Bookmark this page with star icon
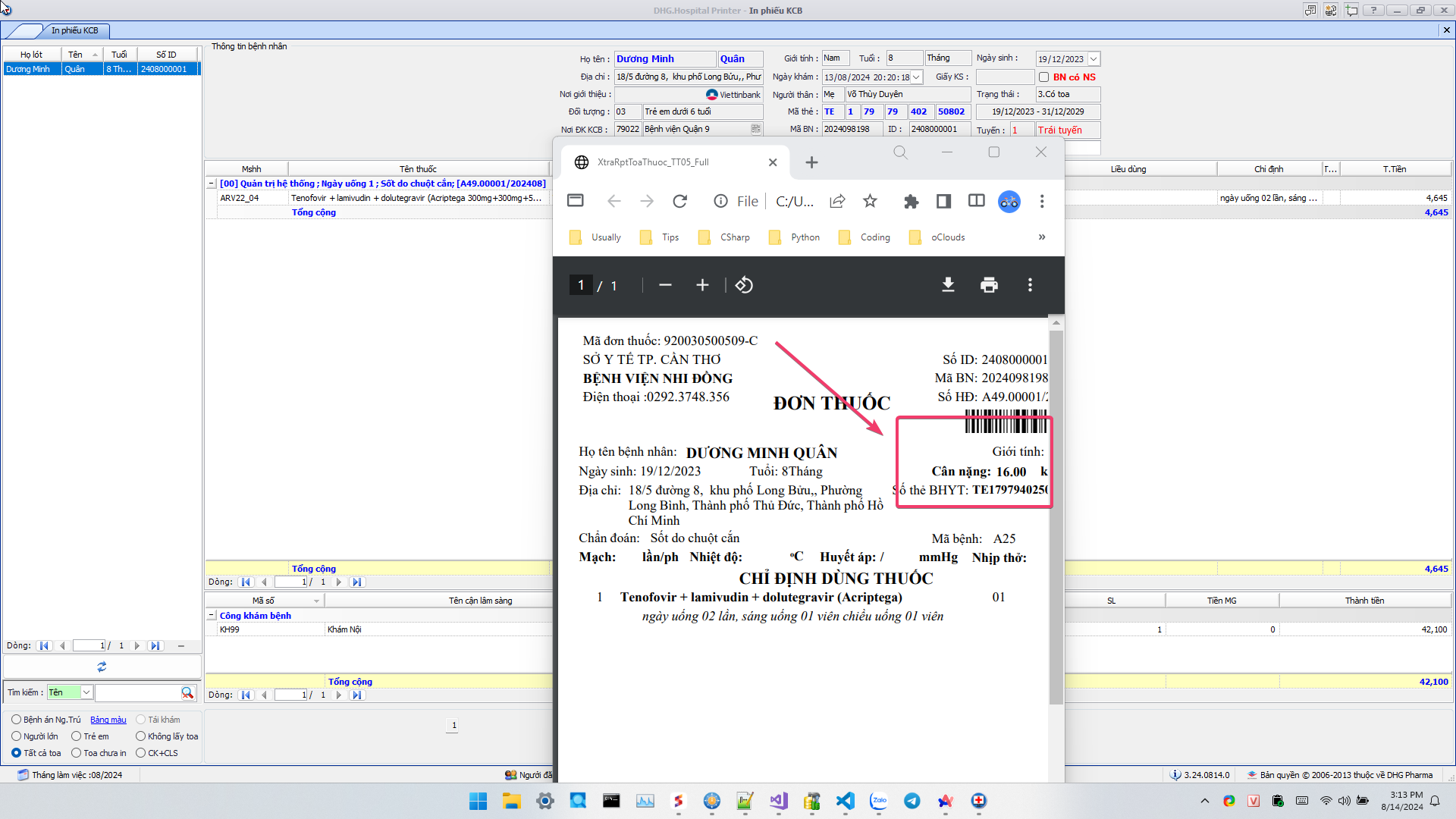This screenshot has height=819, width=1456. 870,201
